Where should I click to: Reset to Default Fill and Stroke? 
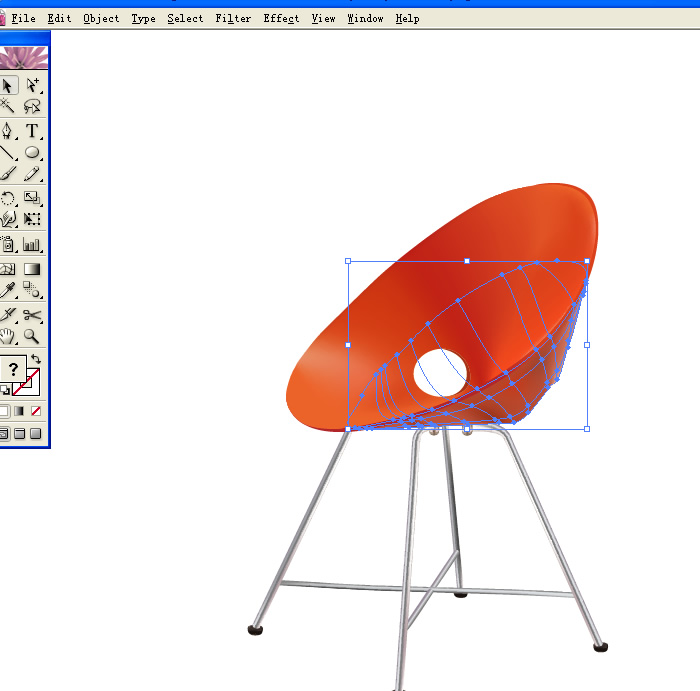5,390
